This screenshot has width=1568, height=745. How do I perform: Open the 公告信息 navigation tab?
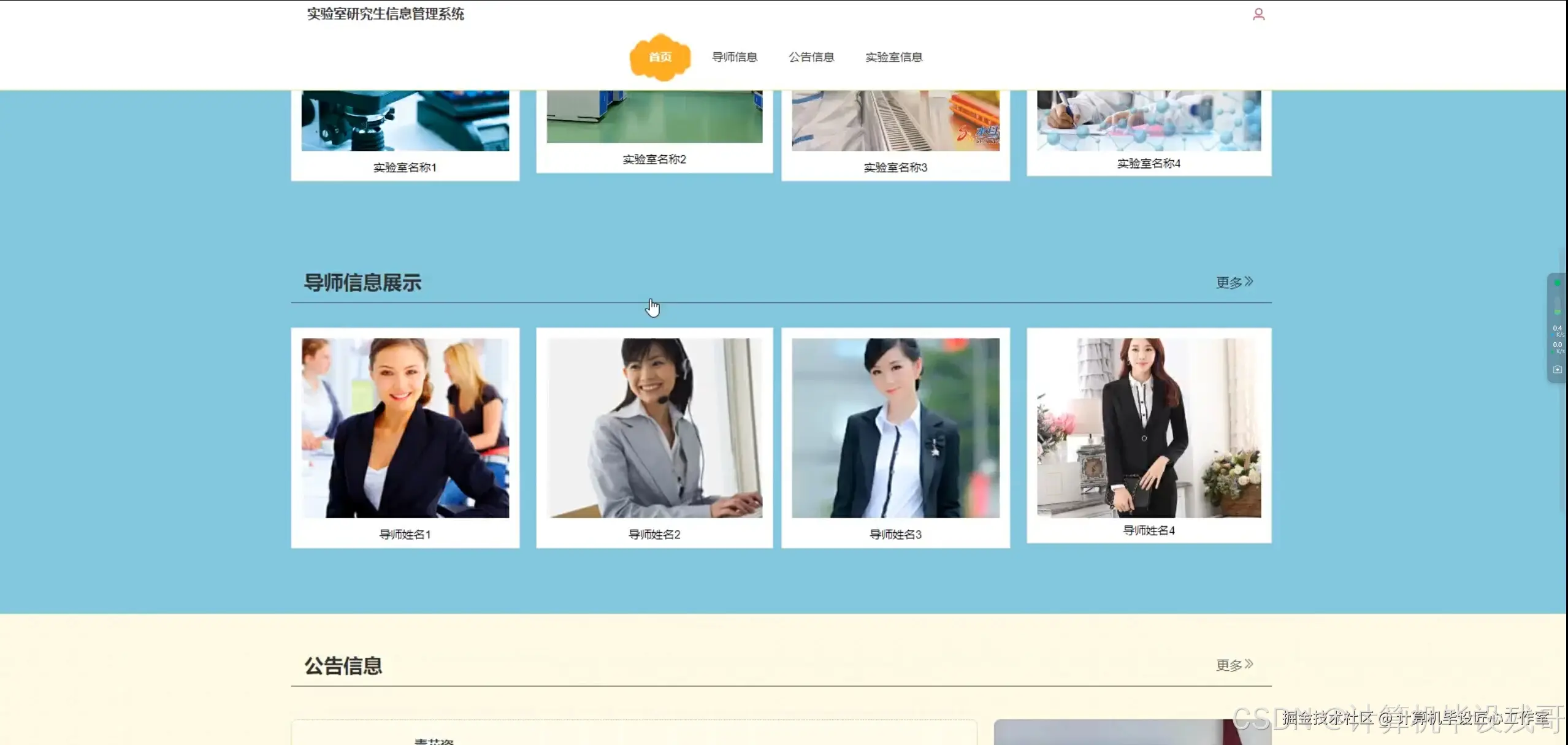tap(811, 57)
